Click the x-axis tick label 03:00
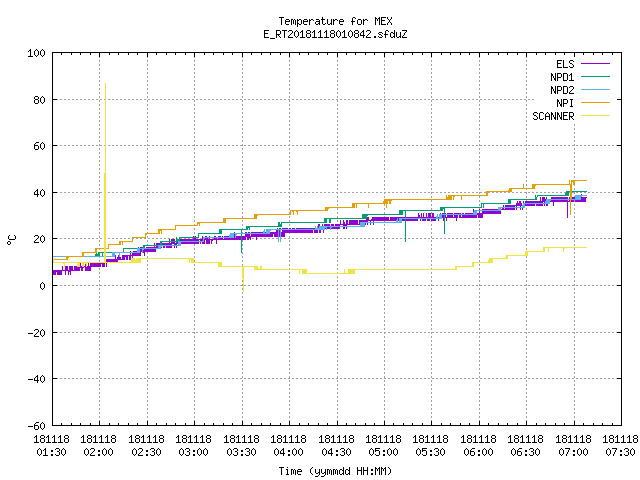Image resolution: width=640 pixels, height=480 pixels. click(x=193, y=452)
